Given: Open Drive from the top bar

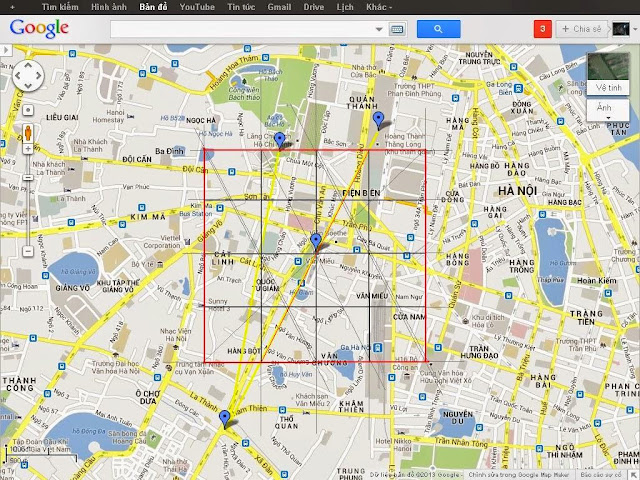Looking at the screenshot, I should [313, 7].
